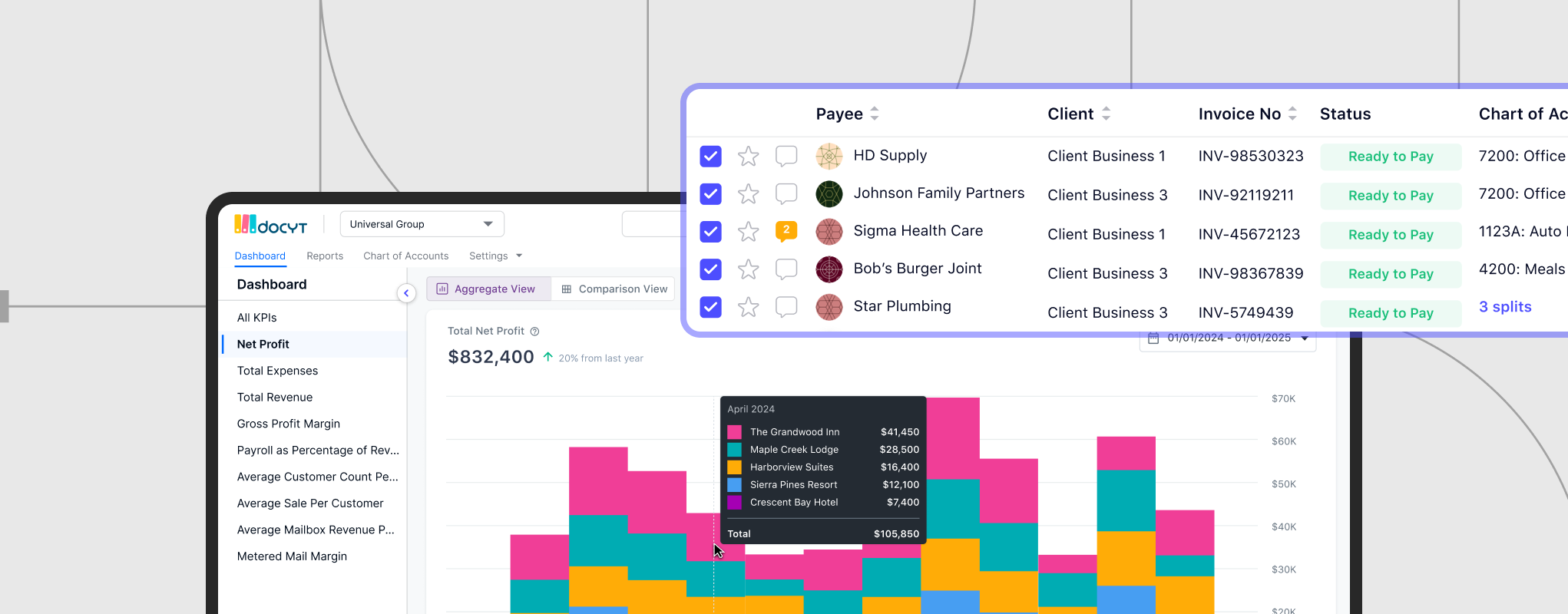1568x614 pixels.
Task: Click the Maple Creek Lodge teal swatch
Action: click(734, 450)
